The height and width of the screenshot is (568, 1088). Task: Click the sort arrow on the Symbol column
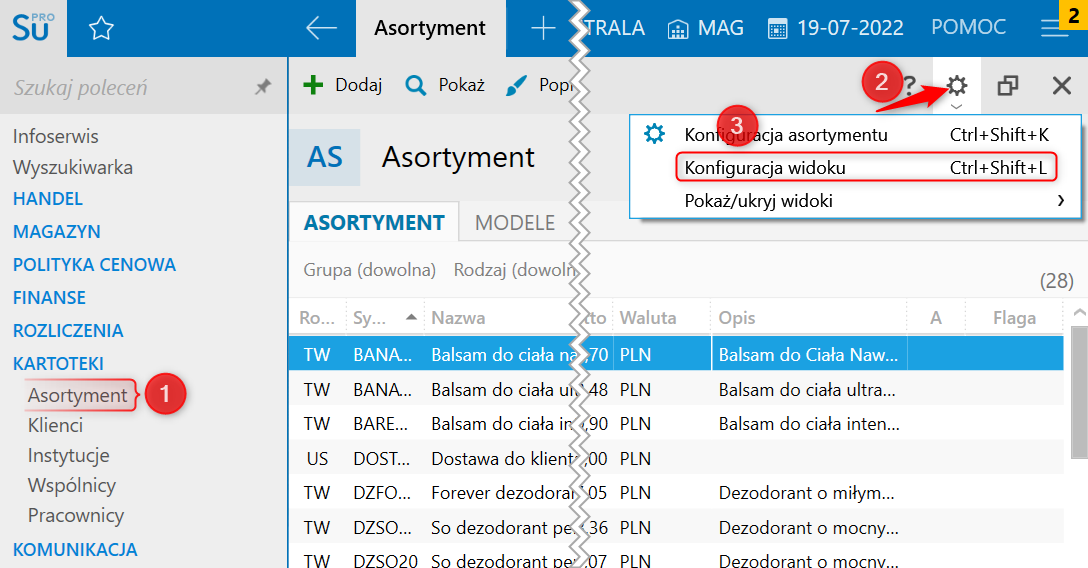[411, 317]
